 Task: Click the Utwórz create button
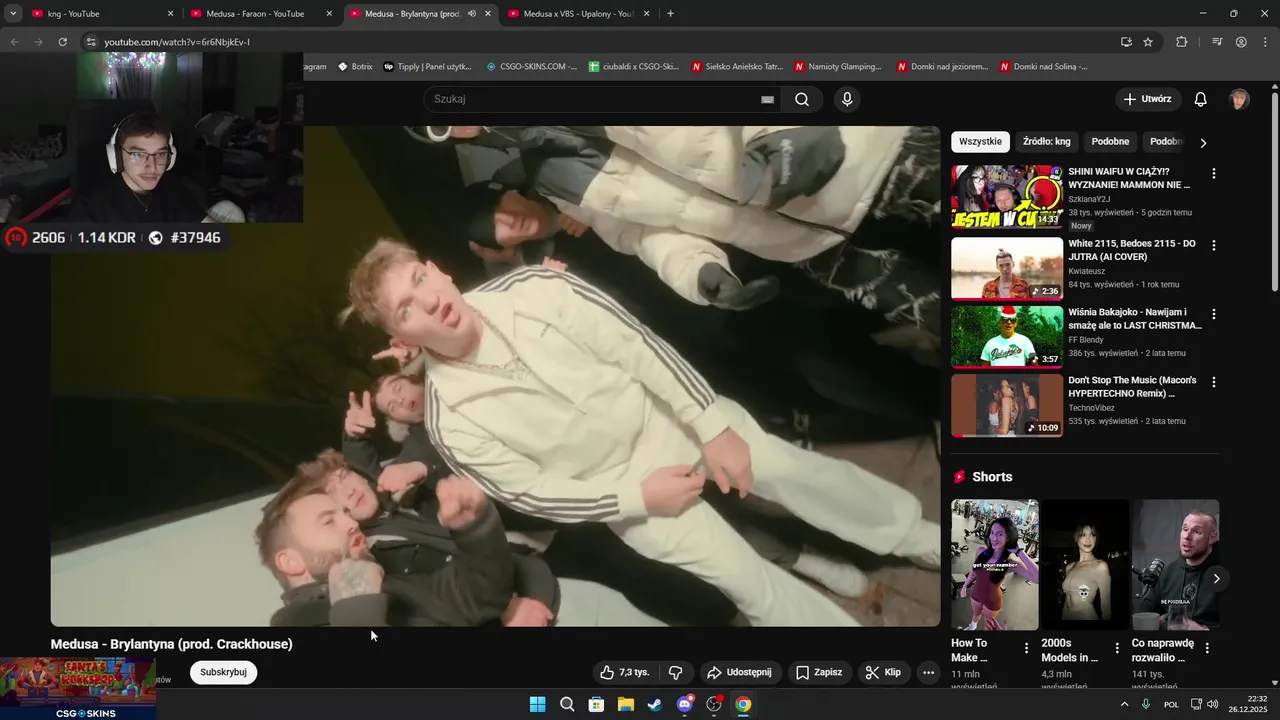[1148, 99]
